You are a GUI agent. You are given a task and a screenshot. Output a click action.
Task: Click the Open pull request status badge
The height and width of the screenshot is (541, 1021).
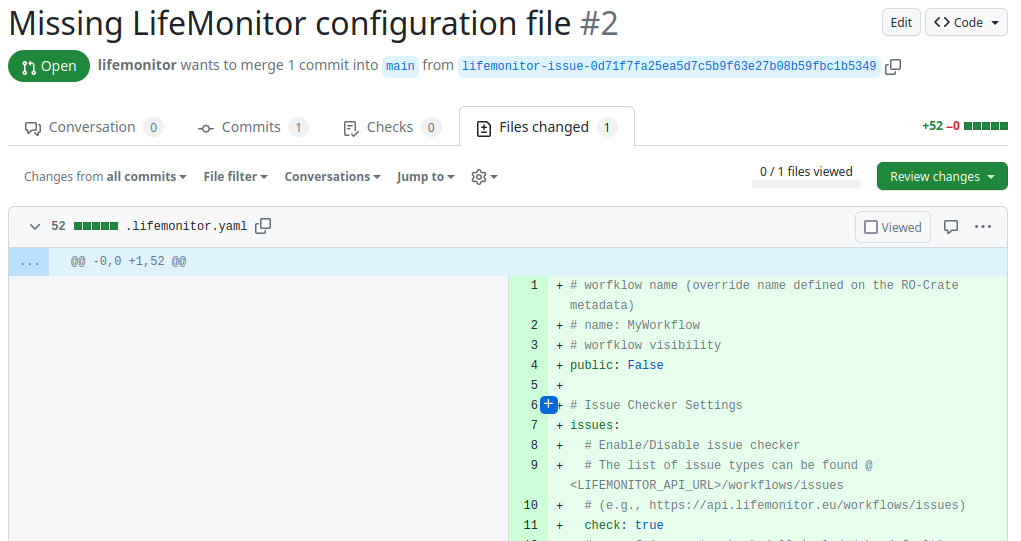point(49,66)
